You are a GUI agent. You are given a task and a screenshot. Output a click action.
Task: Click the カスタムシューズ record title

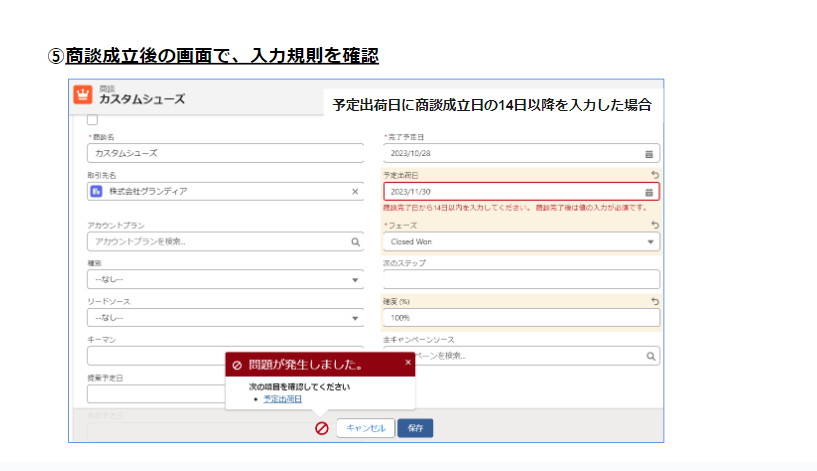142,99
